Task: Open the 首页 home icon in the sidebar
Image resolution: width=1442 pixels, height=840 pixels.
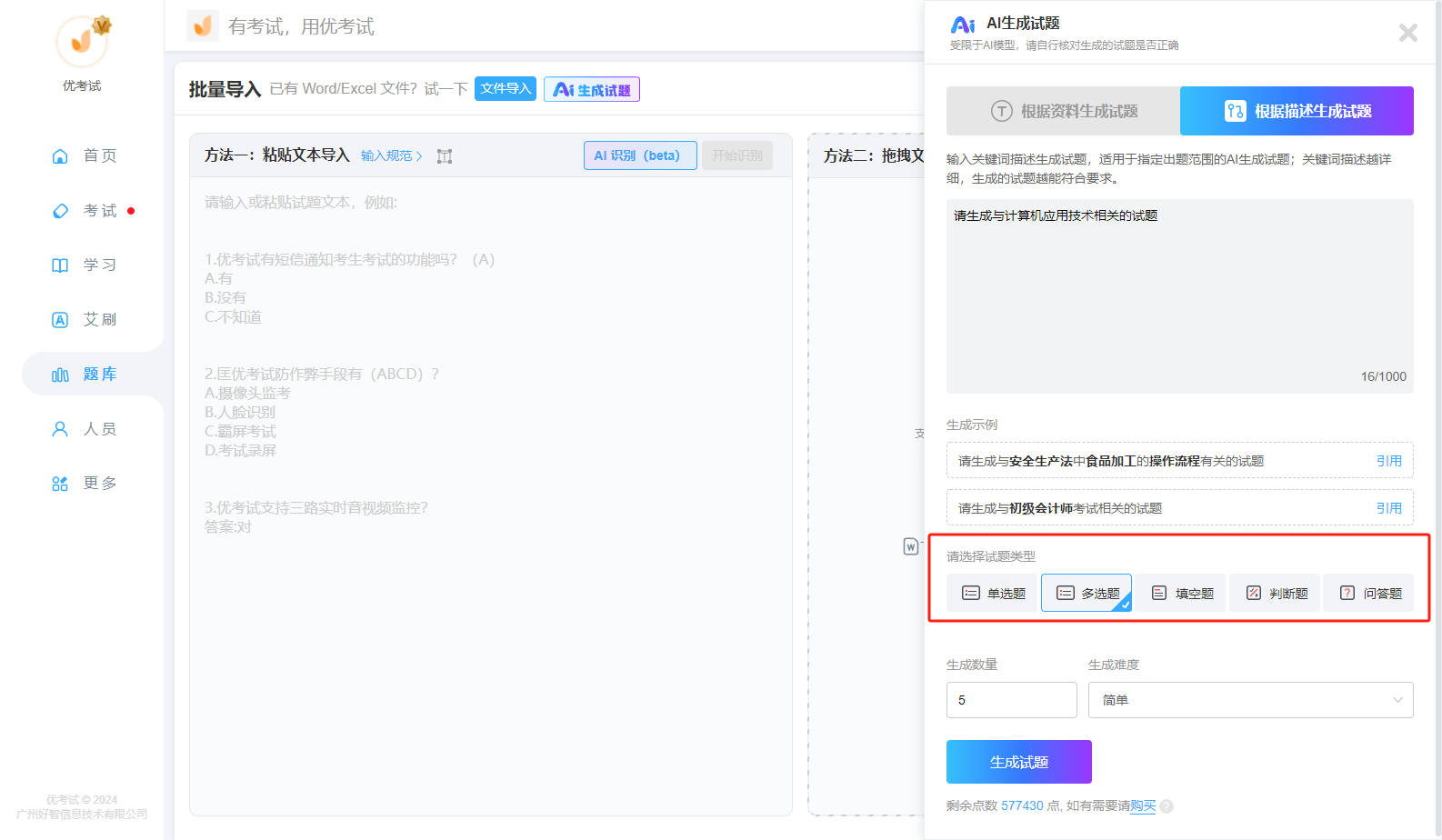Action: (60, 156)
